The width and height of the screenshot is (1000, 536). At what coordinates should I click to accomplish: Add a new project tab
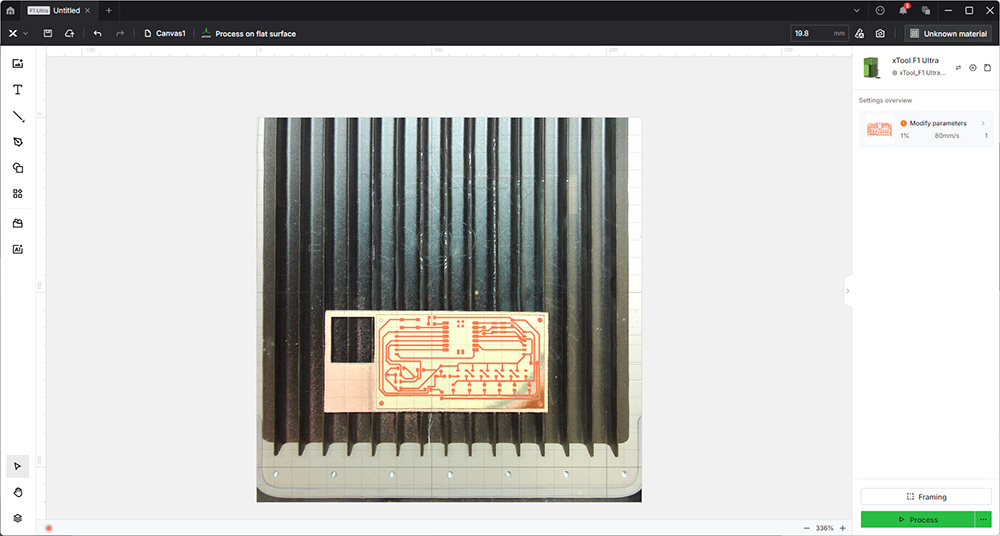(x=108, y=11)
